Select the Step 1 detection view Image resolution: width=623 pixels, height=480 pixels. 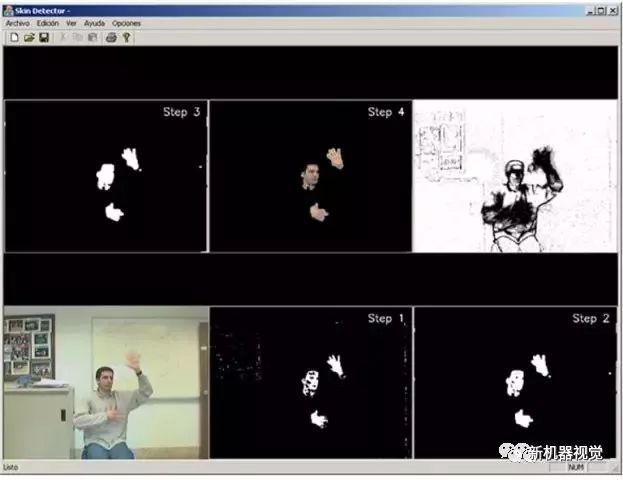tap(311, 383)
